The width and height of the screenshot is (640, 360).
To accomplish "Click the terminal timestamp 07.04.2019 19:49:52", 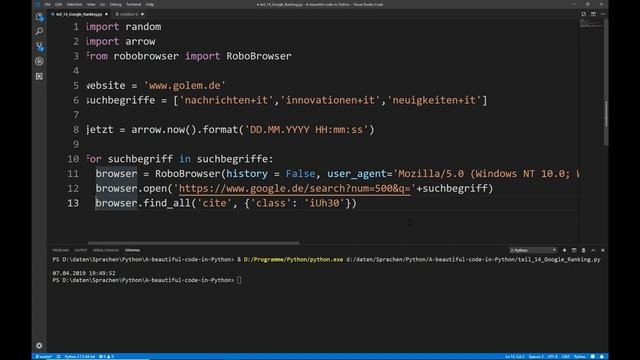I will (x=84, y=273).
